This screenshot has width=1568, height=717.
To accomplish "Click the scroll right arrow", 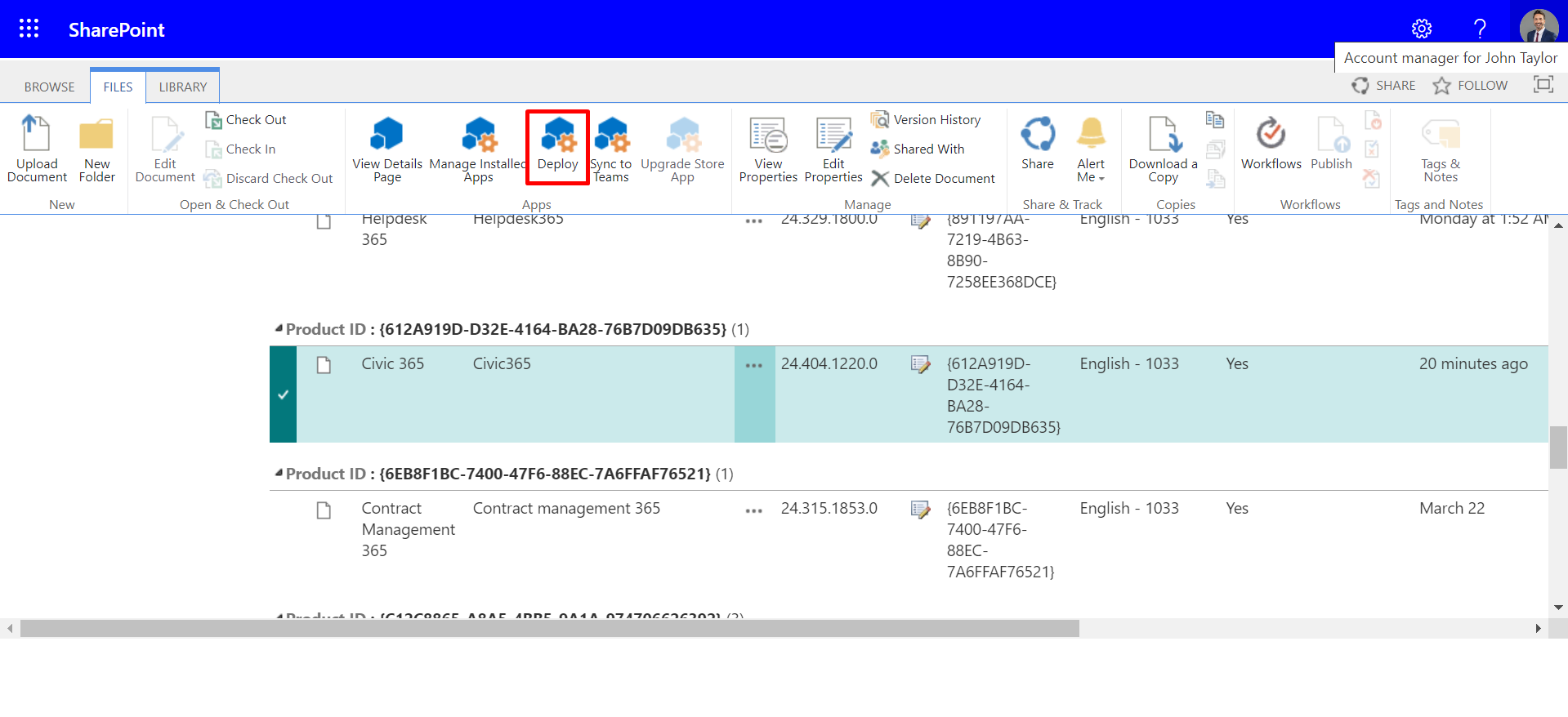I will click(x=1538, y=628).
